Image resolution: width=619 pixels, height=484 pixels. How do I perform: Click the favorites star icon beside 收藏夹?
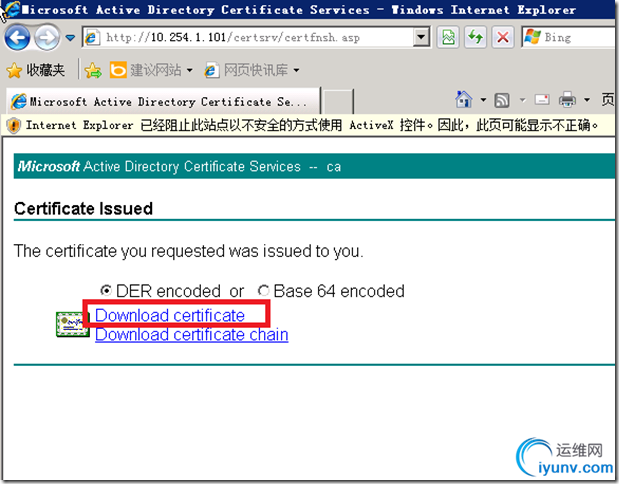click(14, 71)
